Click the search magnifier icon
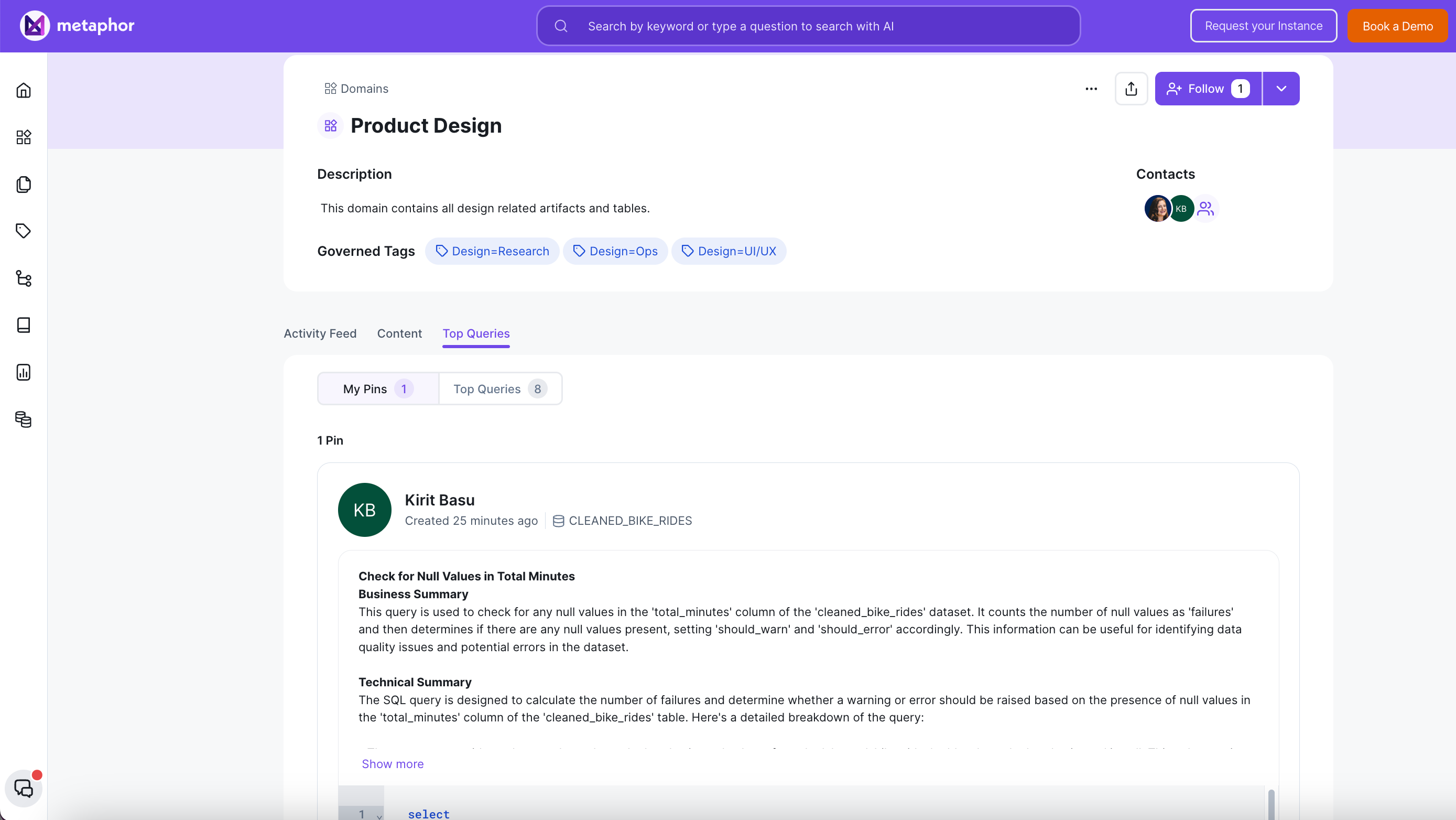Screen dimensions: 1456x820 click(561, 26)
